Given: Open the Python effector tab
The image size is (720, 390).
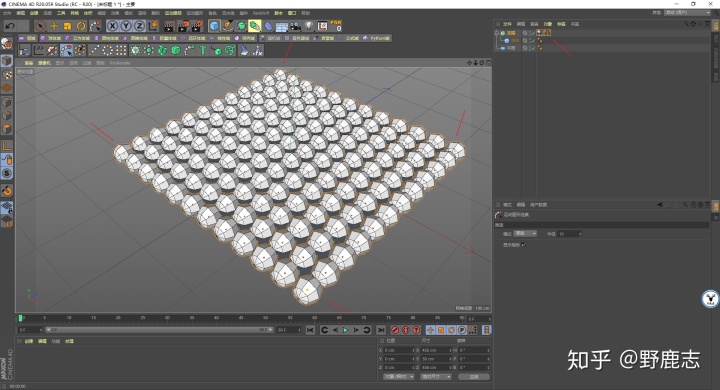Looking at the screenshot, I should [377, 38].
